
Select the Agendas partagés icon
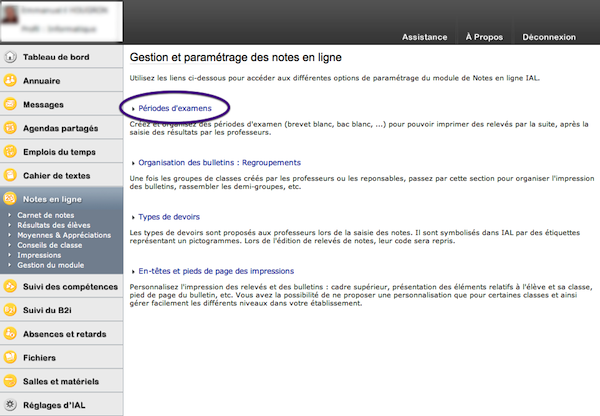[x=10, y=128]
